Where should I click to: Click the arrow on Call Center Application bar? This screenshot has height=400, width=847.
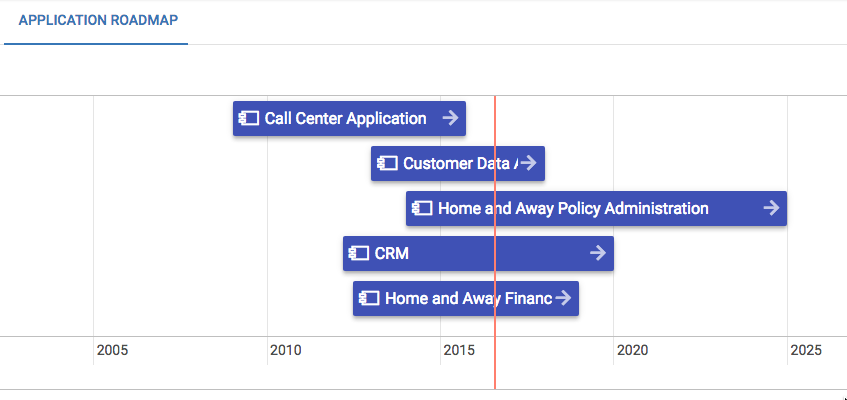pyautogui.click(x=450, y=118)
